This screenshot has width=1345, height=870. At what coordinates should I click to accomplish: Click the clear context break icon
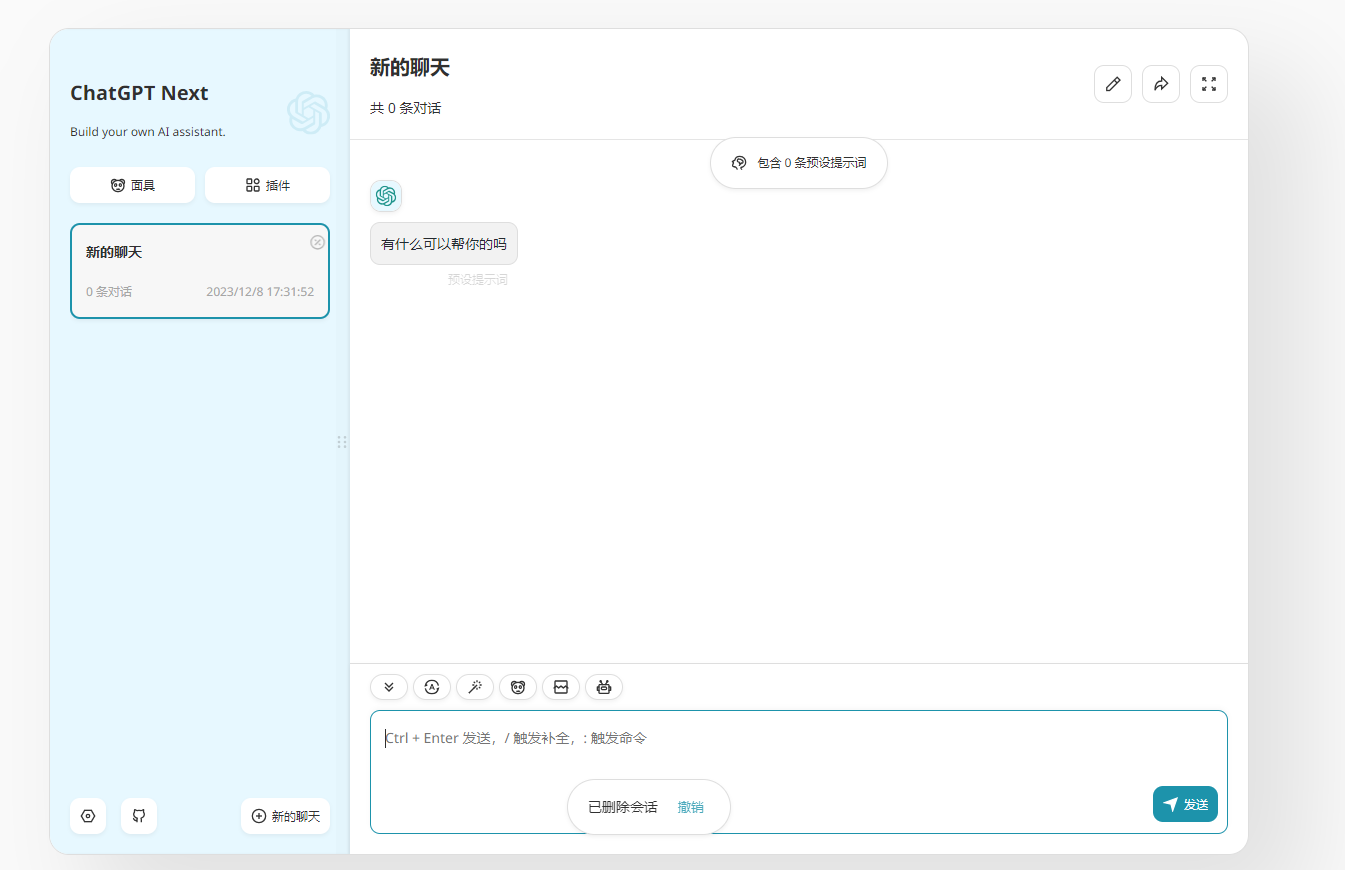point(561,687)
